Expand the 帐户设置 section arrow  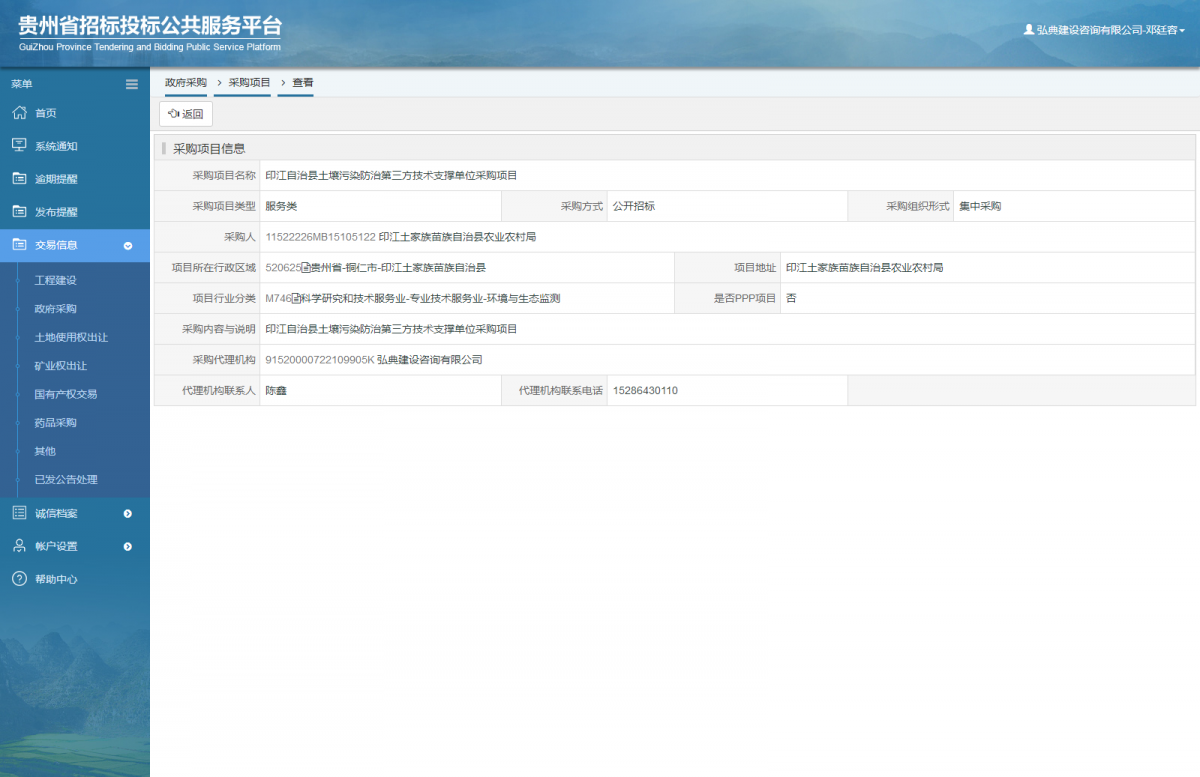click(127, 546)
